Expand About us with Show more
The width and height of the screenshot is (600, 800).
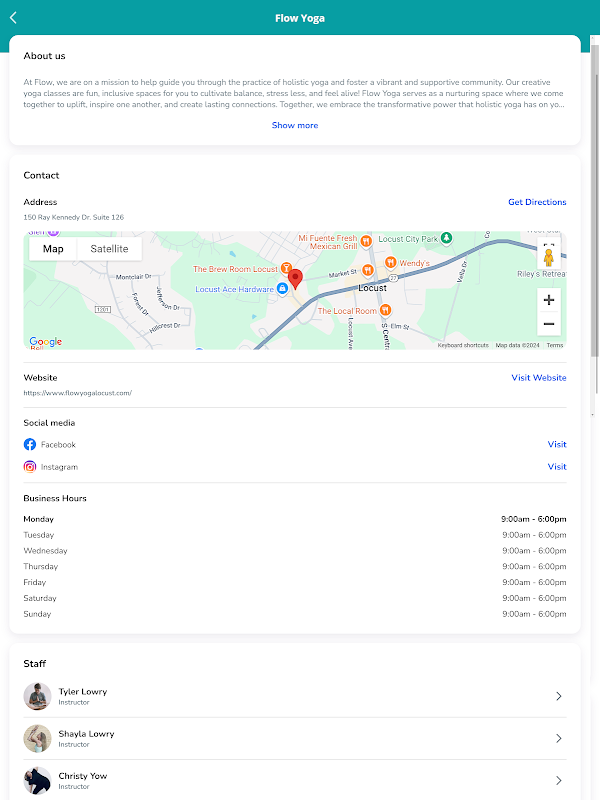295,125
